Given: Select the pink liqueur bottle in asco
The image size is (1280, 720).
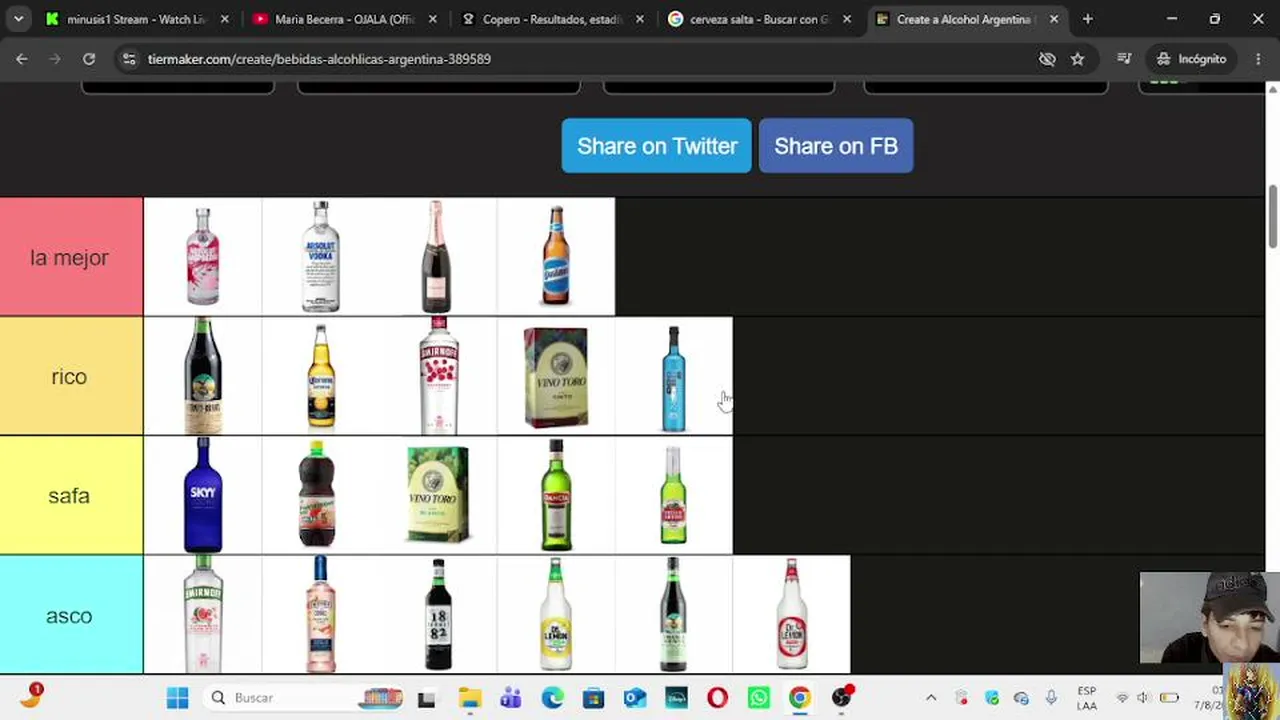Looking at the screenshot, I should [x=320, y=616].
